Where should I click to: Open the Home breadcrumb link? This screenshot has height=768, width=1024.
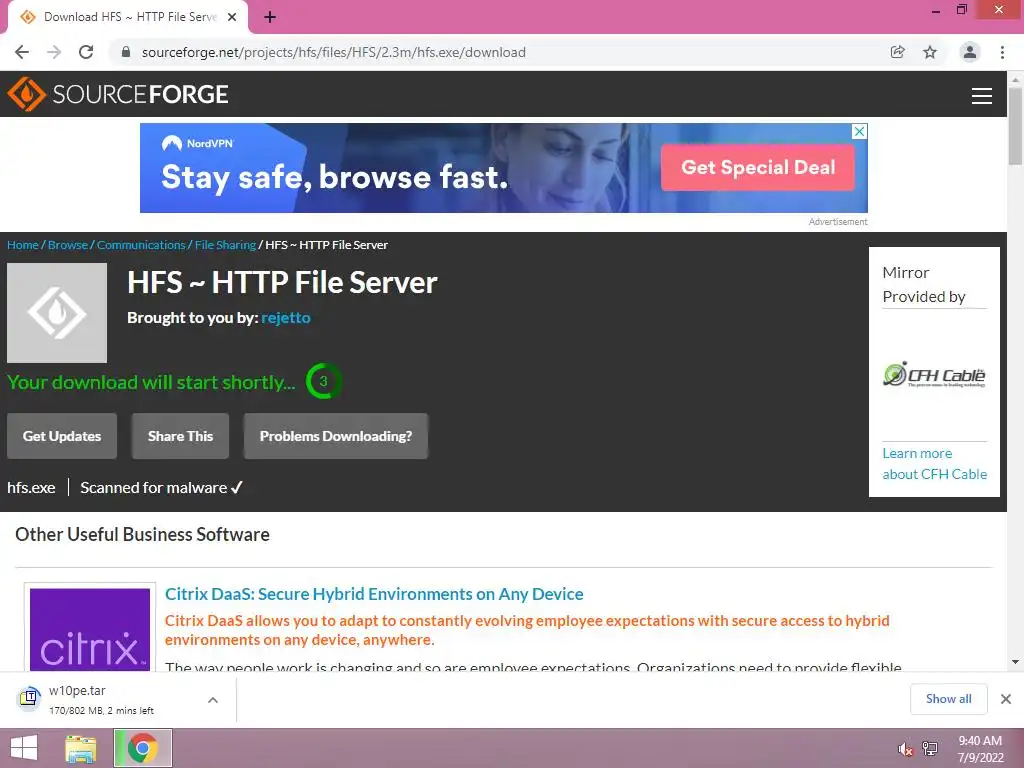click(x=23, y=245)
